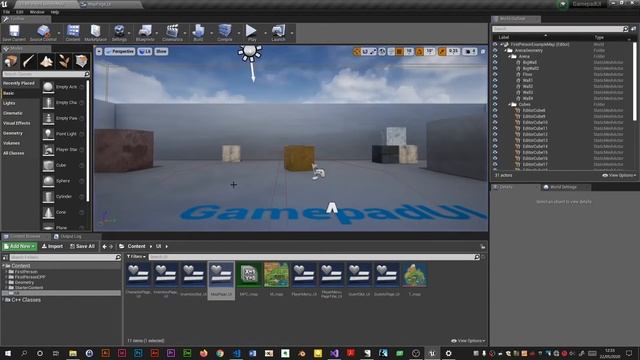This screenshot has width=640, height=360.
Task: Open the Help menu
Action: click(x=55, y=12)
